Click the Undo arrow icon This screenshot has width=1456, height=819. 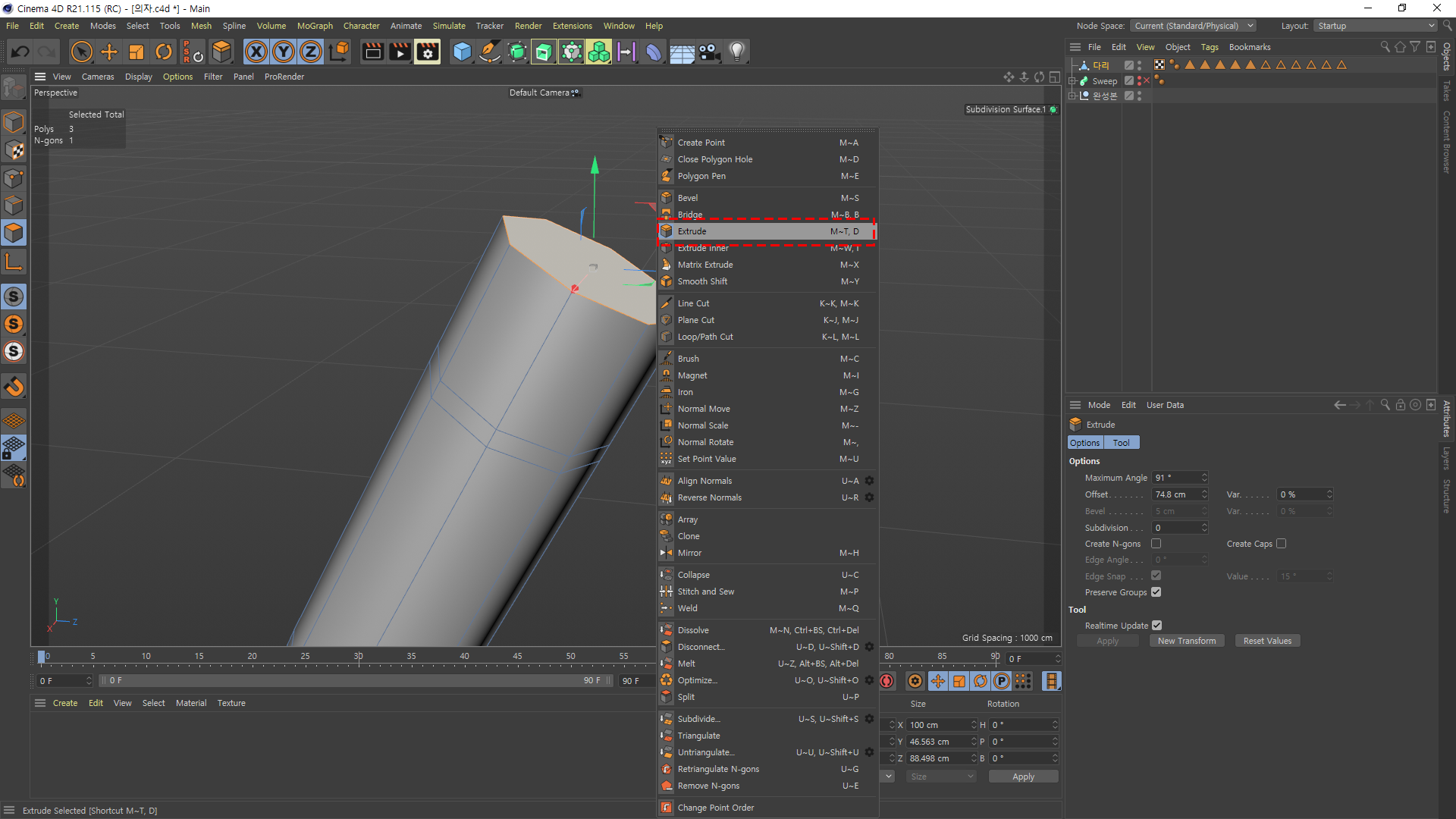tap(20, 52)
